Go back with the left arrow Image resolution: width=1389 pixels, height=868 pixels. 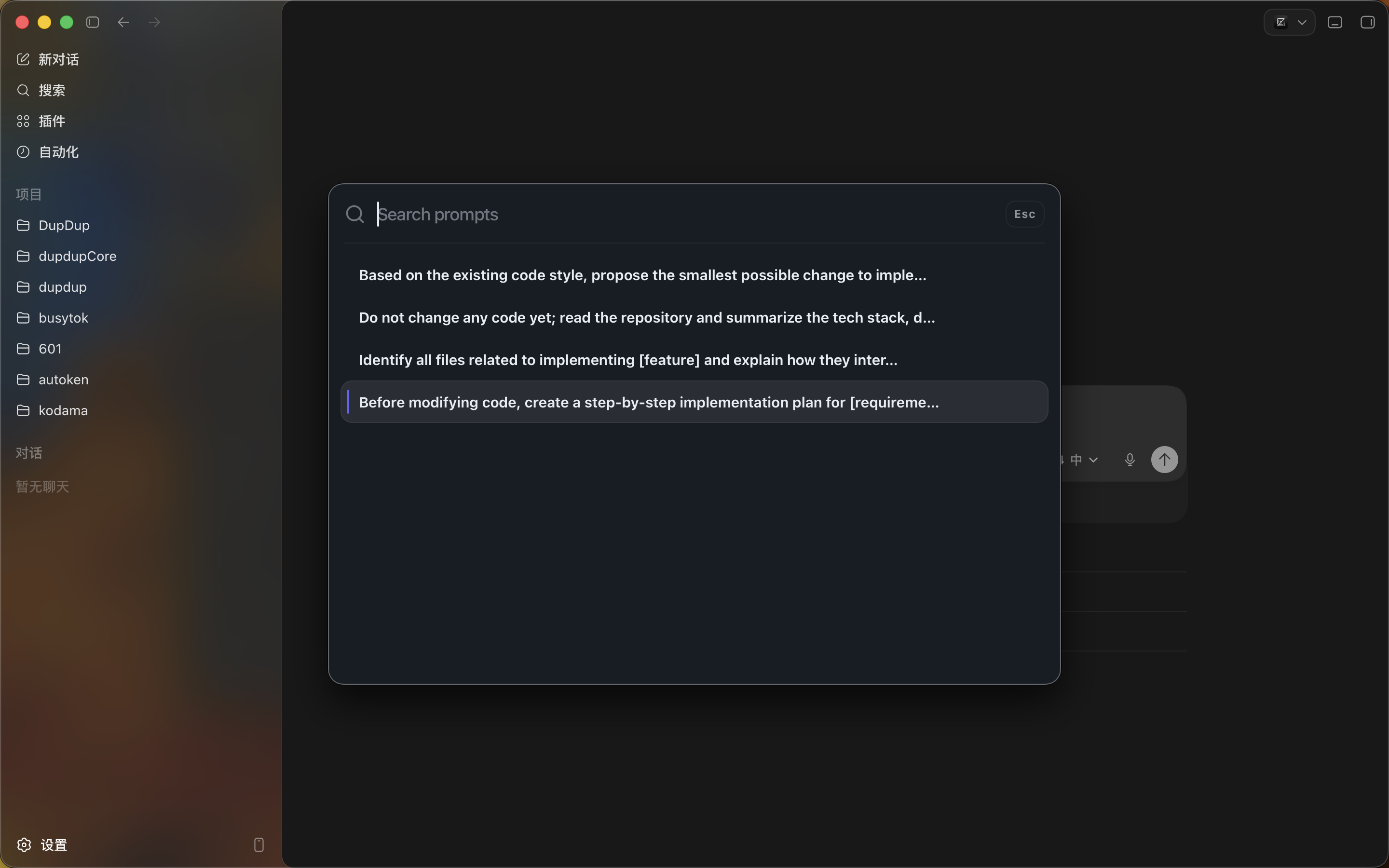pyautogui.click(x=123, y=22)
